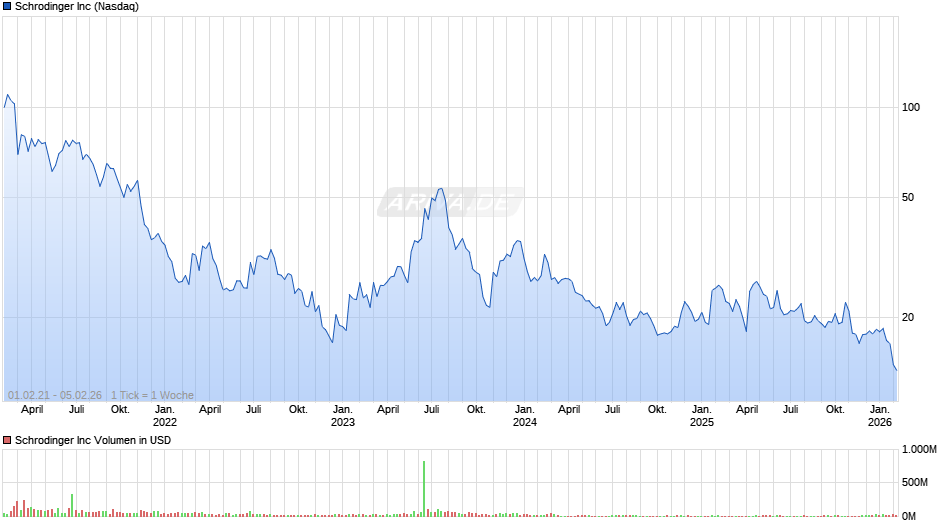Viewport: 940px width, 526px height.
Task: Click the '500M' volume axis label
Action: point(915,482)
